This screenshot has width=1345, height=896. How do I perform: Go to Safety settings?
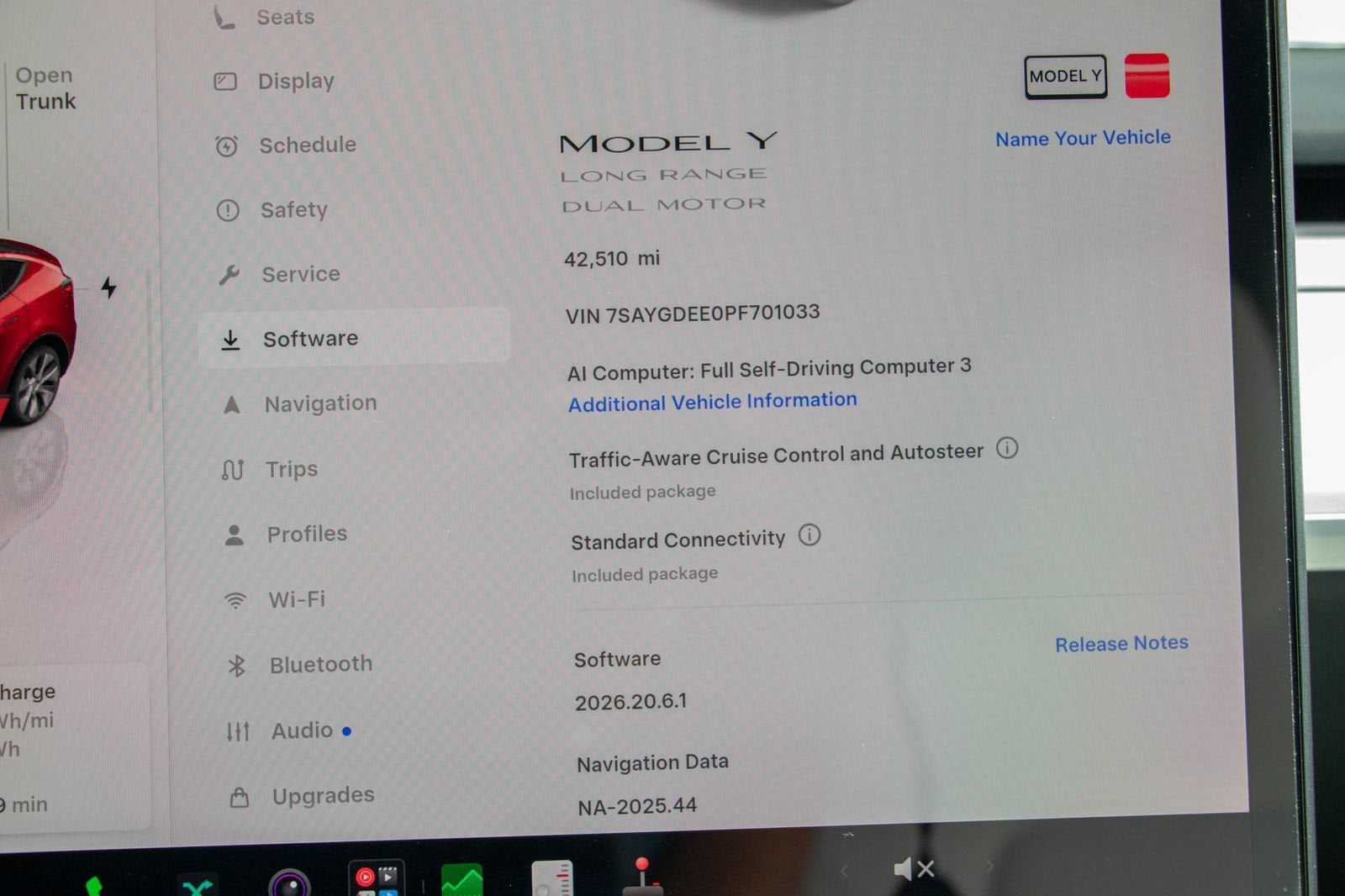tap(272, 209)
